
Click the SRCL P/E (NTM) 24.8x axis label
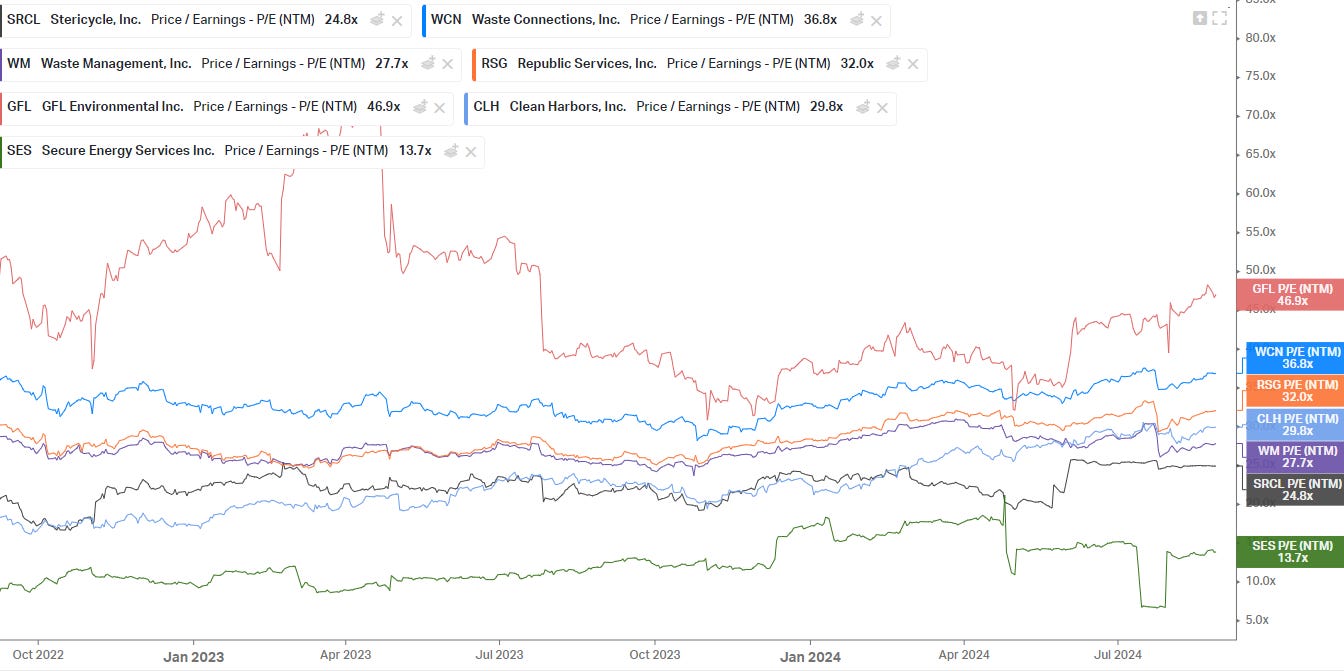click(1296, 489)
